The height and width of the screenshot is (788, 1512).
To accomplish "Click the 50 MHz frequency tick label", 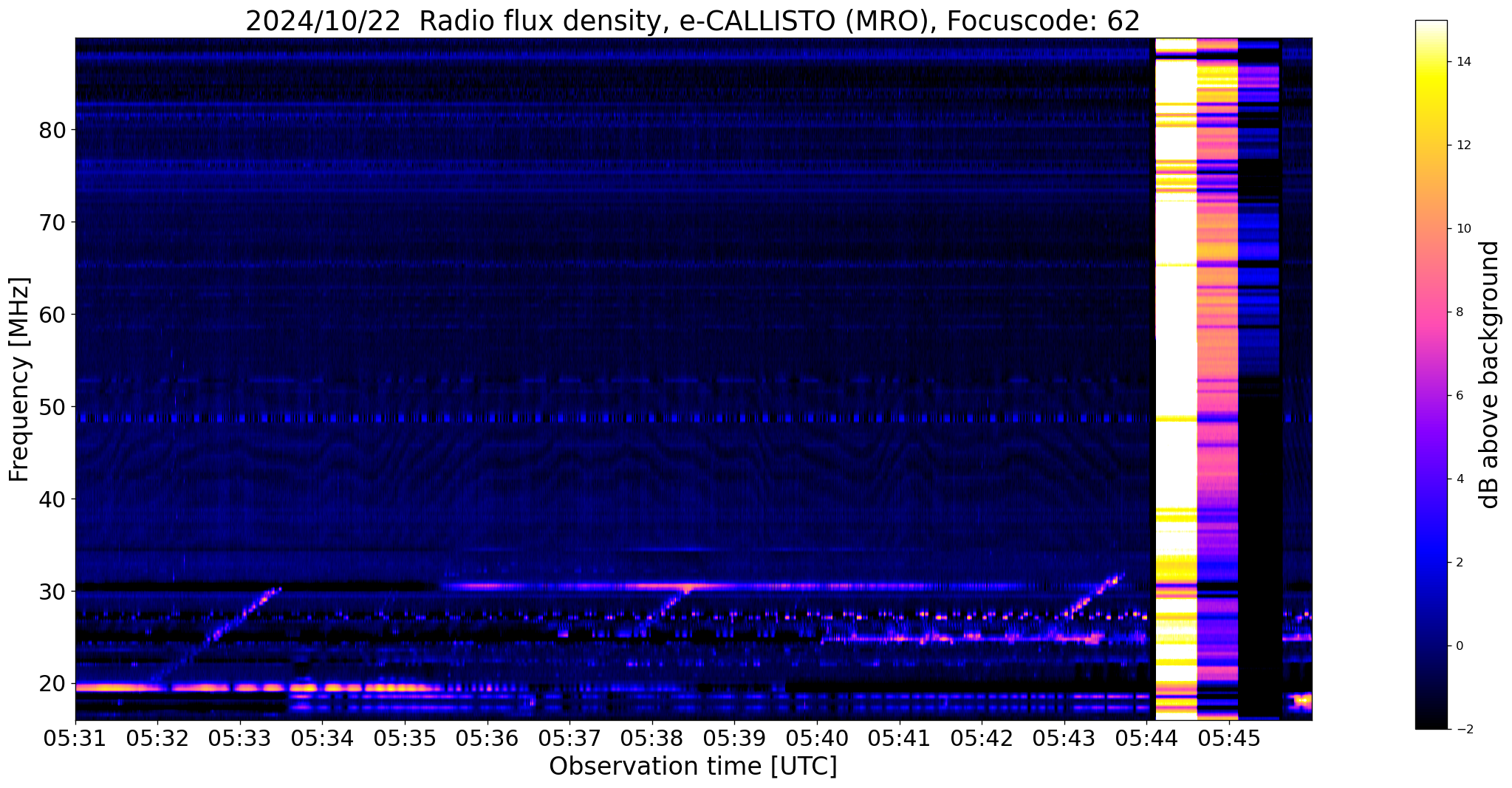I will tap(52, 407).
